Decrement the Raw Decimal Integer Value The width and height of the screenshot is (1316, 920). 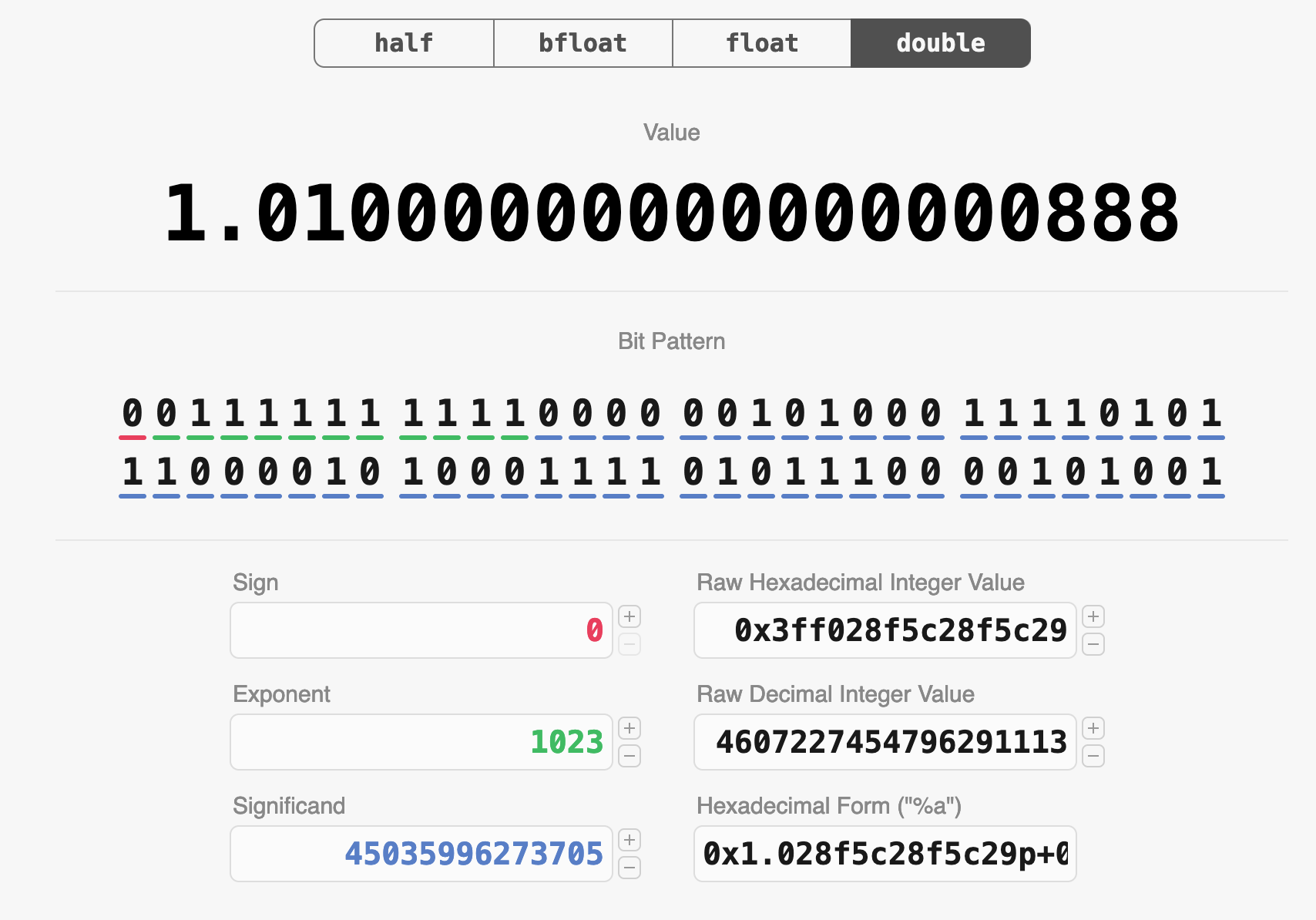point(1093,757)
